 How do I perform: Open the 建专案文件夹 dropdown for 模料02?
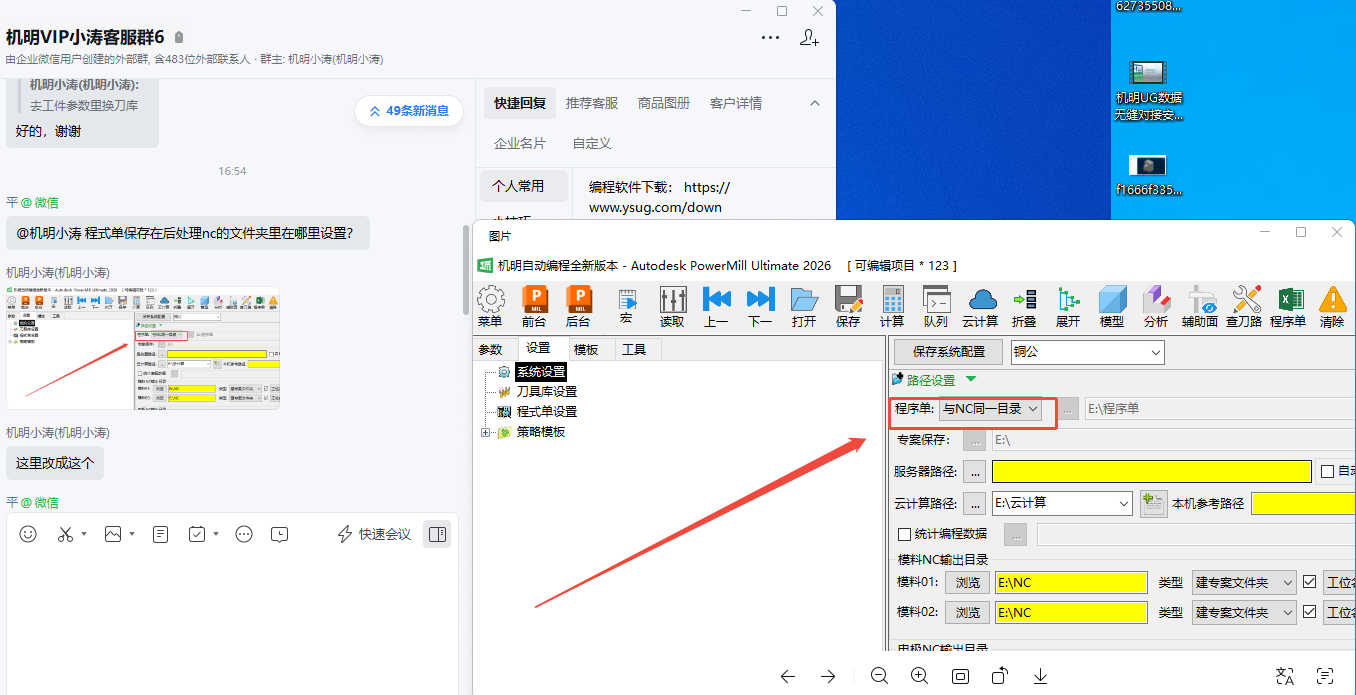[1245, 612]
